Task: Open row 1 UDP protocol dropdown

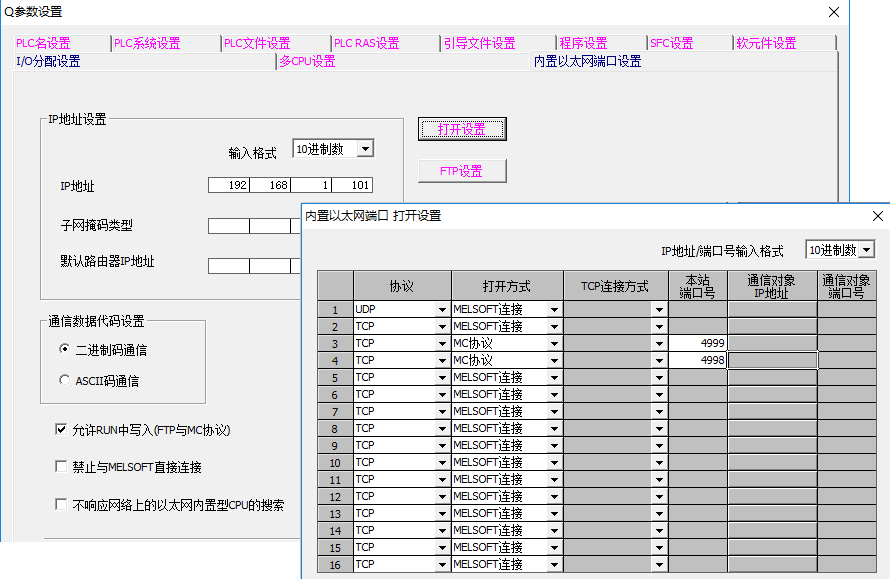Action: pyautogui.click(x=442, y=310)
